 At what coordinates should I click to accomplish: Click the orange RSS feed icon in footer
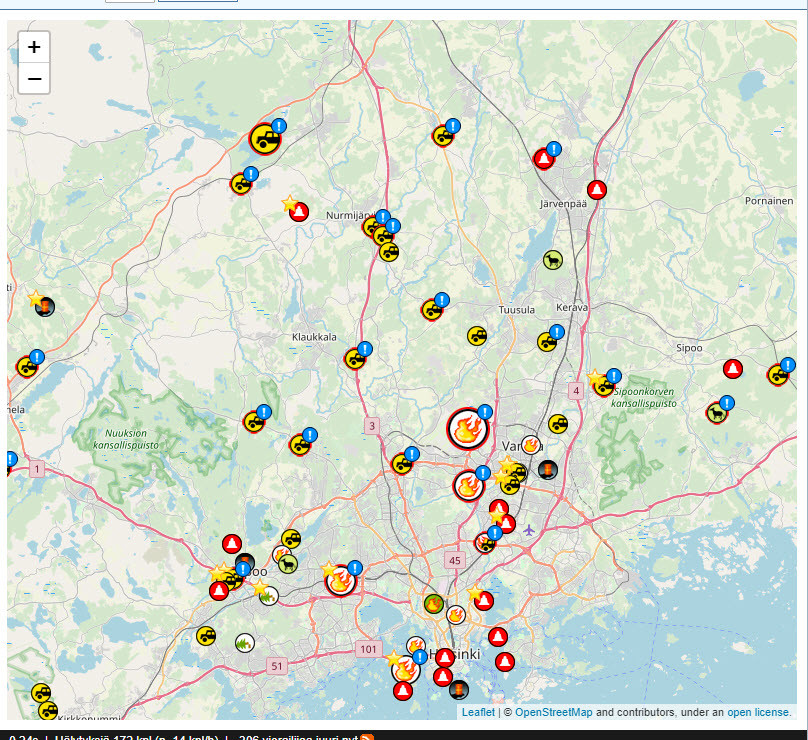[x=367, y=738]
